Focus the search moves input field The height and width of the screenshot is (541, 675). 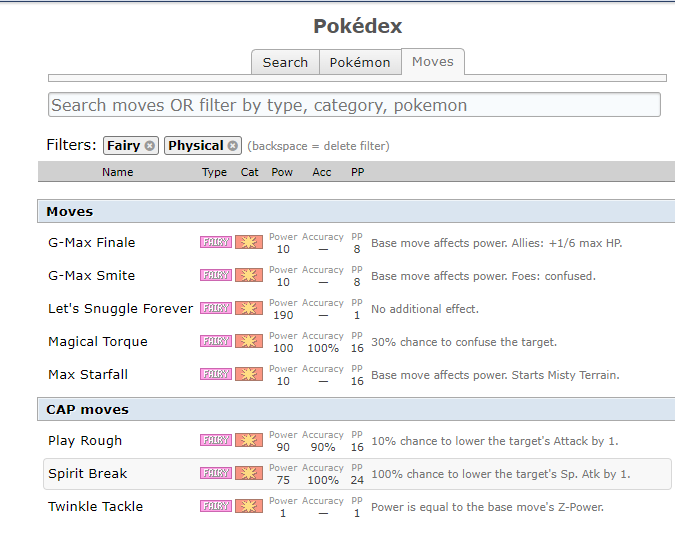(x=354, y=105)
